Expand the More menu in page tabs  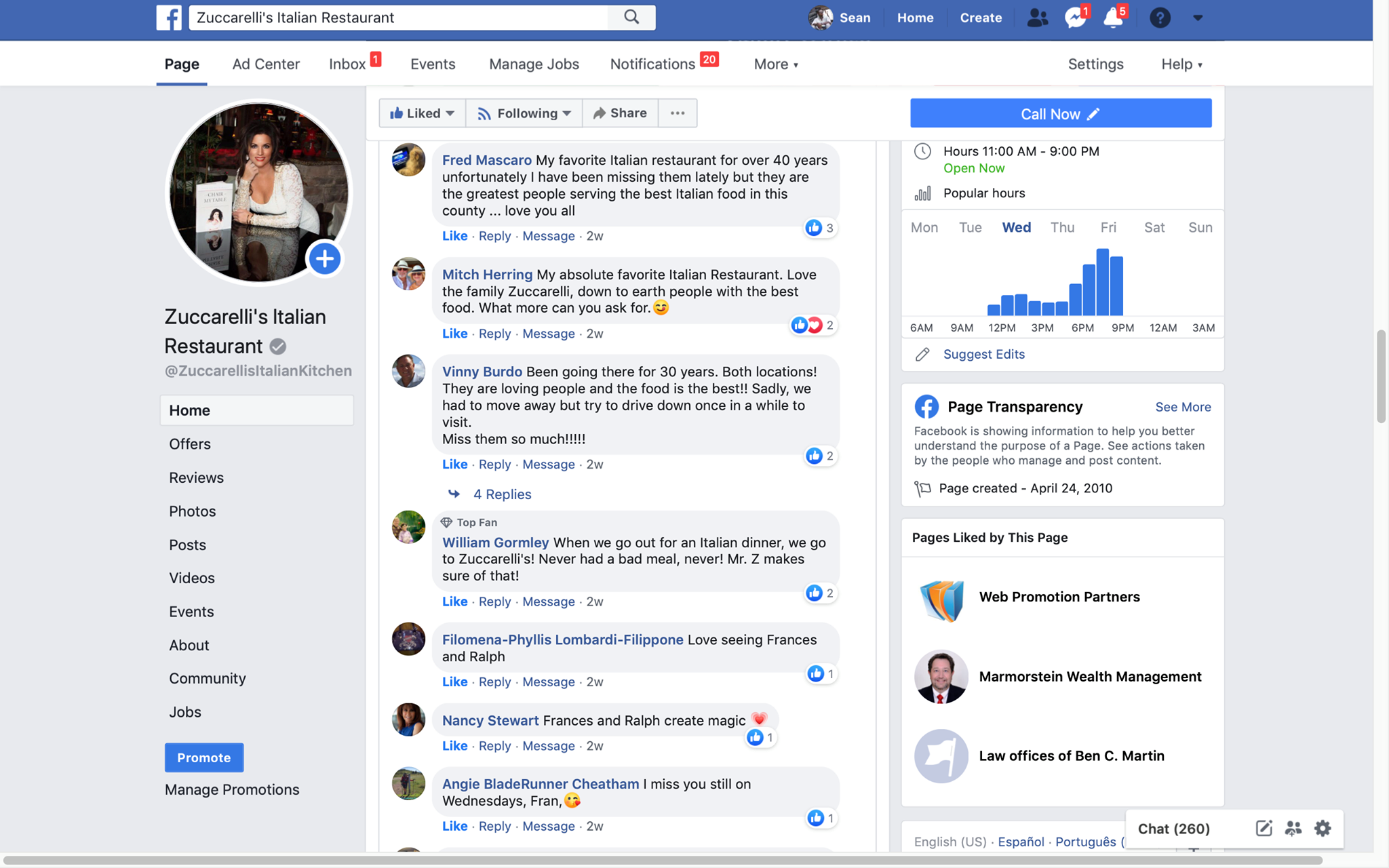click(776, 64)
